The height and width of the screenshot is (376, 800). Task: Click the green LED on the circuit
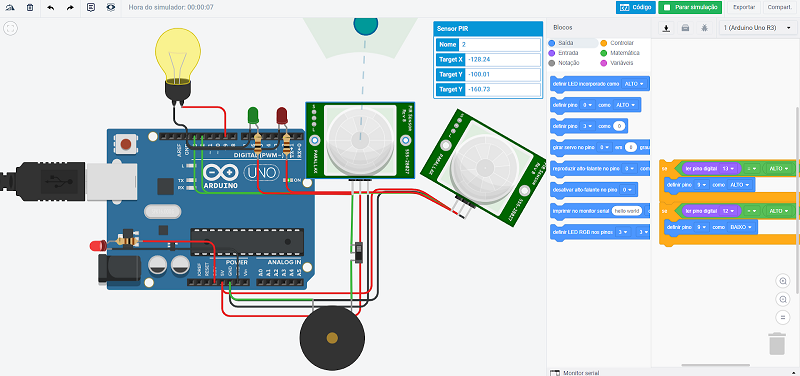253,116
